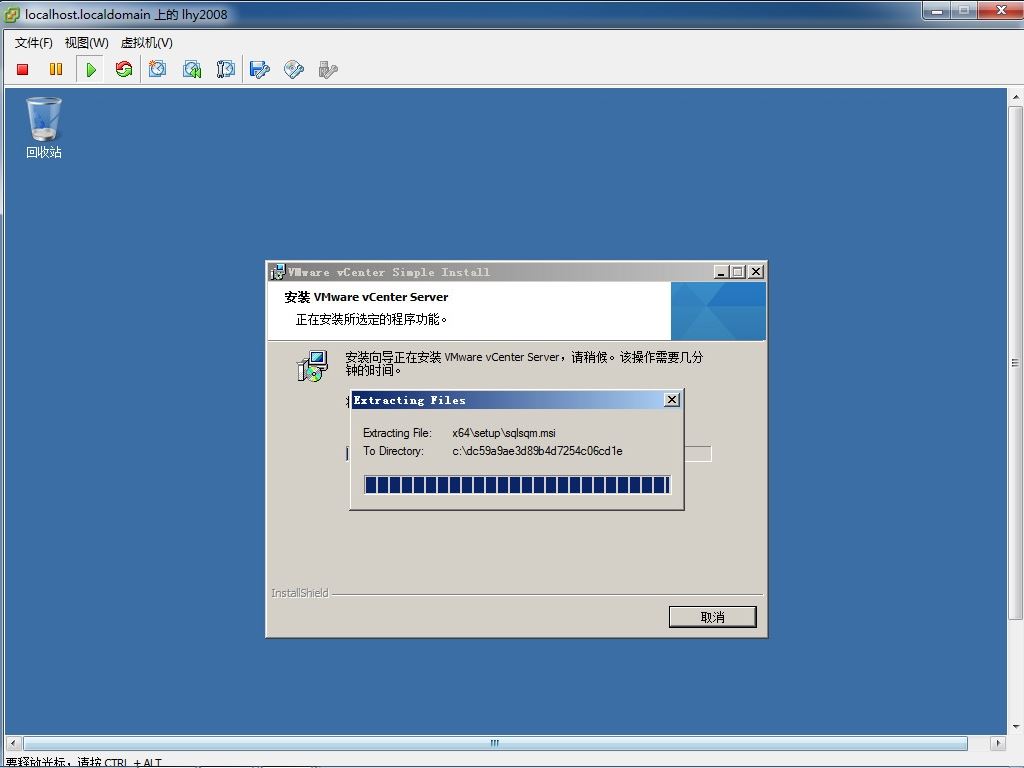Take a snapshot using the clock snapshot icon

(x=157, y=69)
